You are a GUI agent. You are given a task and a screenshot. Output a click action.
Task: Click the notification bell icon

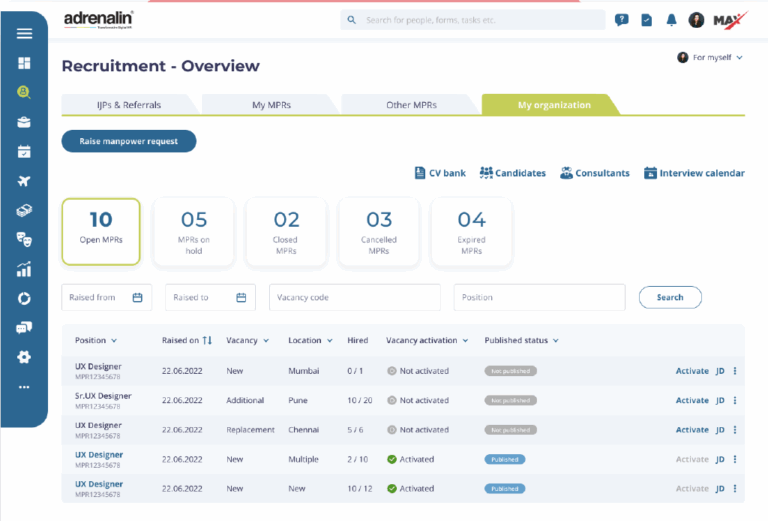tap(671, 20)
